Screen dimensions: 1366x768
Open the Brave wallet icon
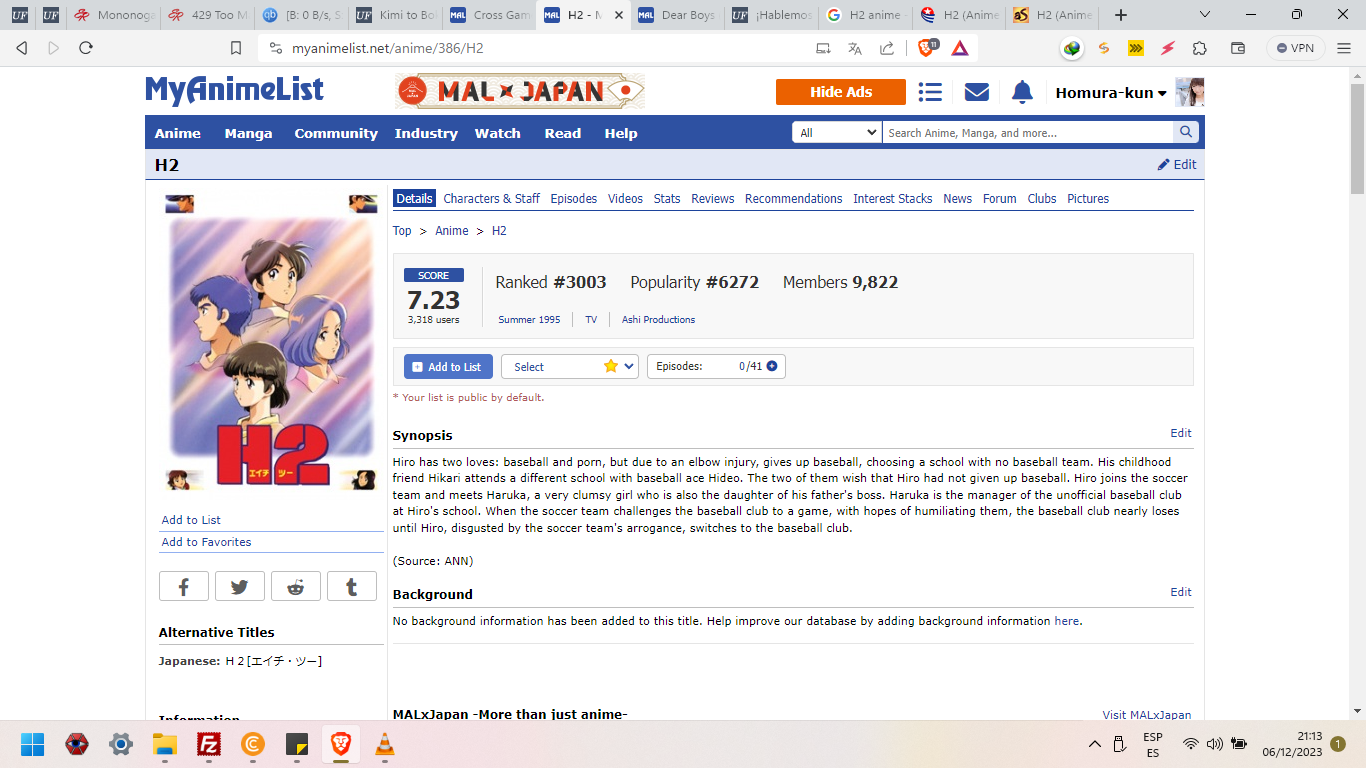[x=1238, y=47]
